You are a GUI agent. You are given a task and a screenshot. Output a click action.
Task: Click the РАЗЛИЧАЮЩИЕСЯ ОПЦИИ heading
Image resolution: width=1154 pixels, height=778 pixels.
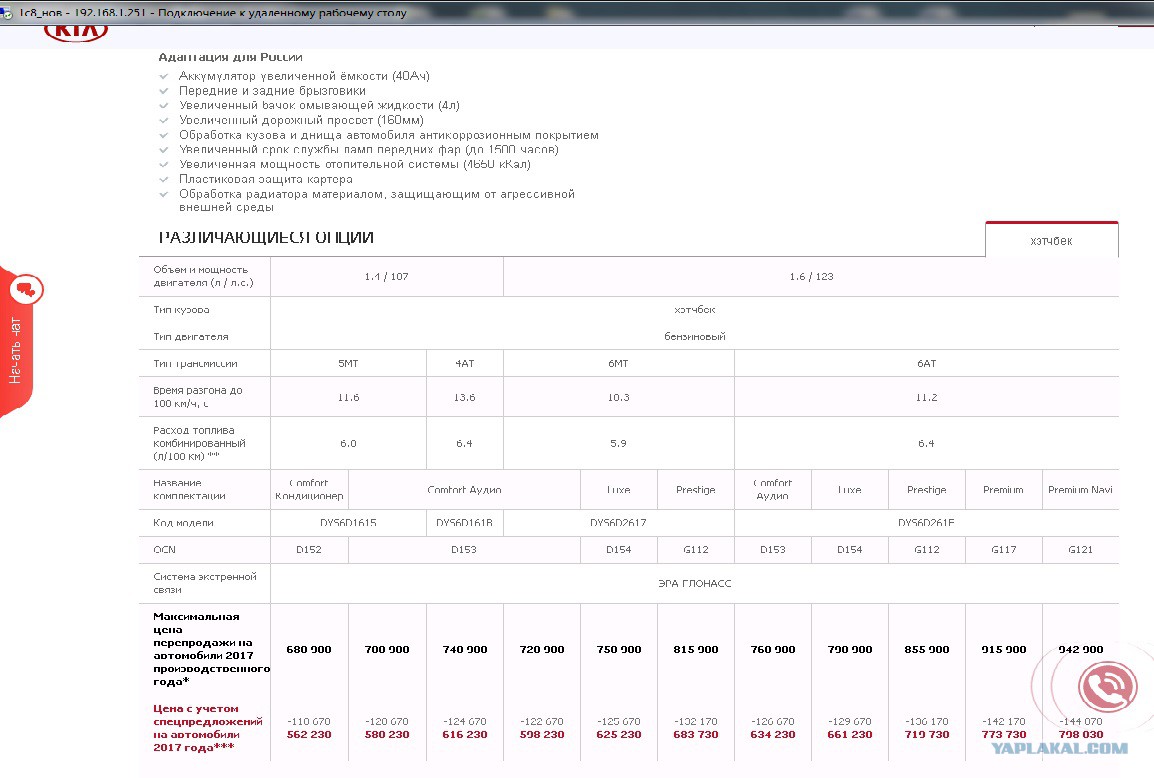[x=266, y=237]
